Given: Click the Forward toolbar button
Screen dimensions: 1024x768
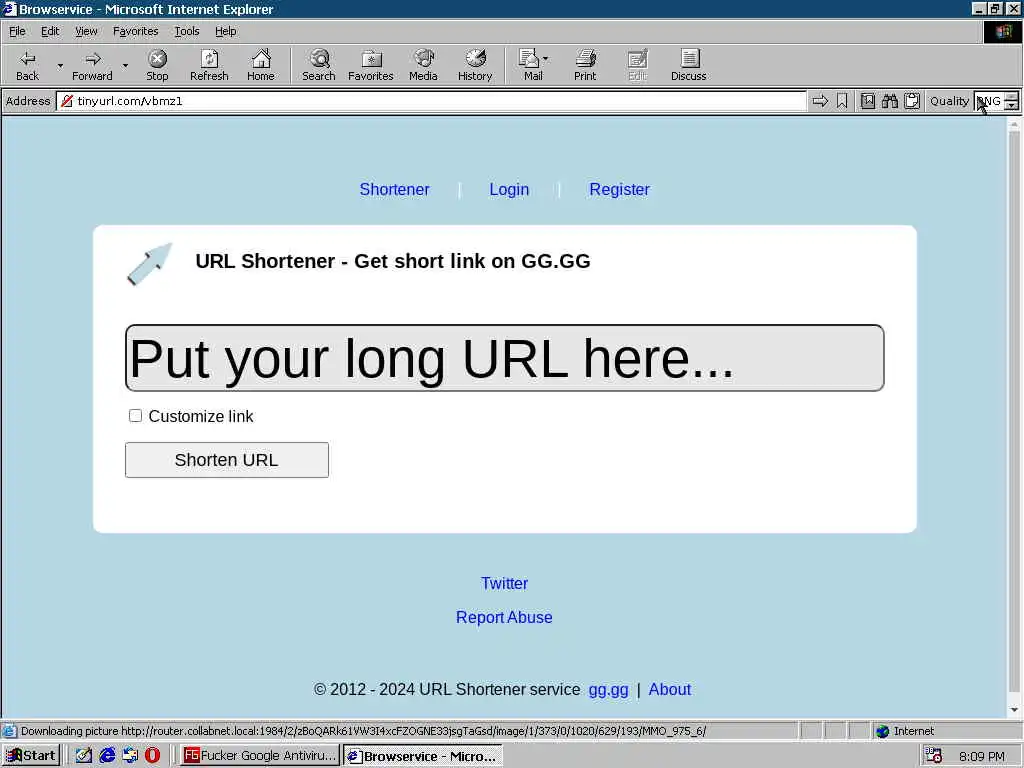Looking at the screenshot, I should tap(93, 65).
